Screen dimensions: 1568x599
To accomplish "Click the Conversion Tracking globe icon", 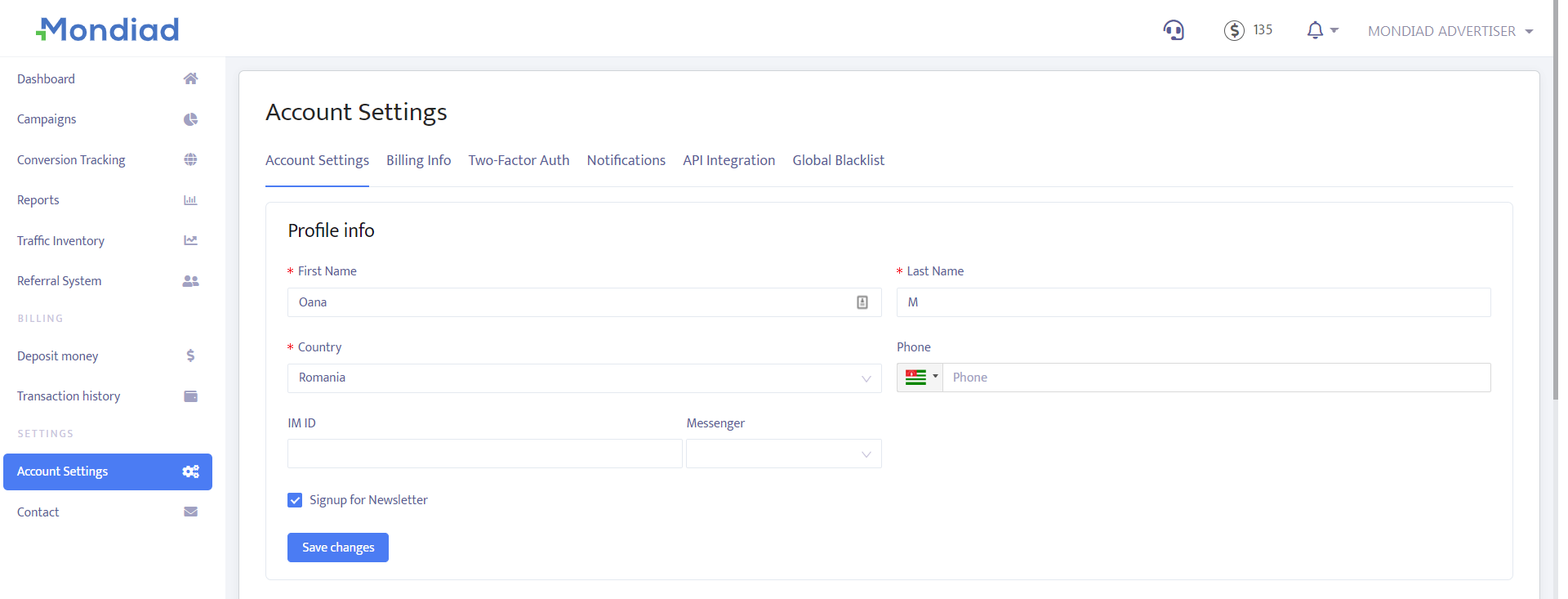I will (x=190, y=159).
